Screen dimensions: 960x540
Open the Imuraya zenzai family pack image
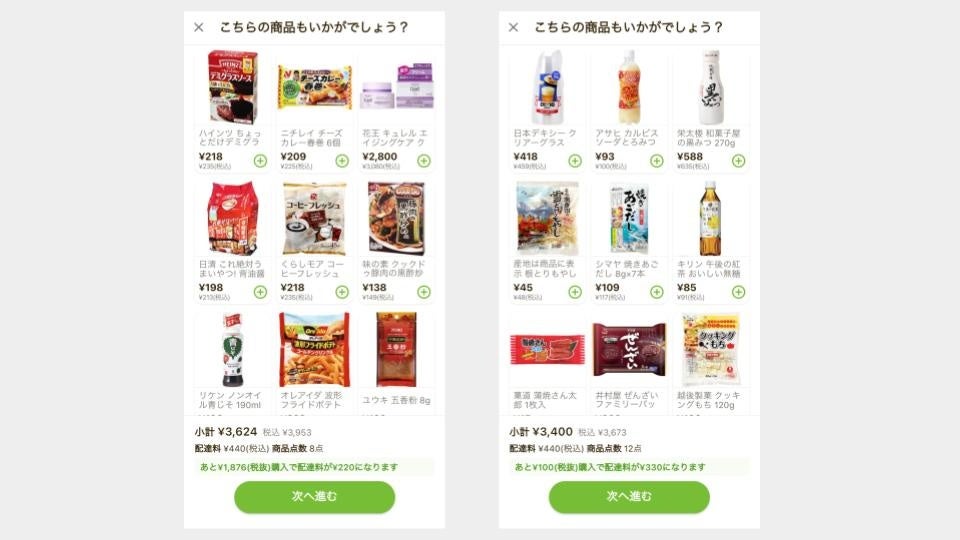pos(629,350)
